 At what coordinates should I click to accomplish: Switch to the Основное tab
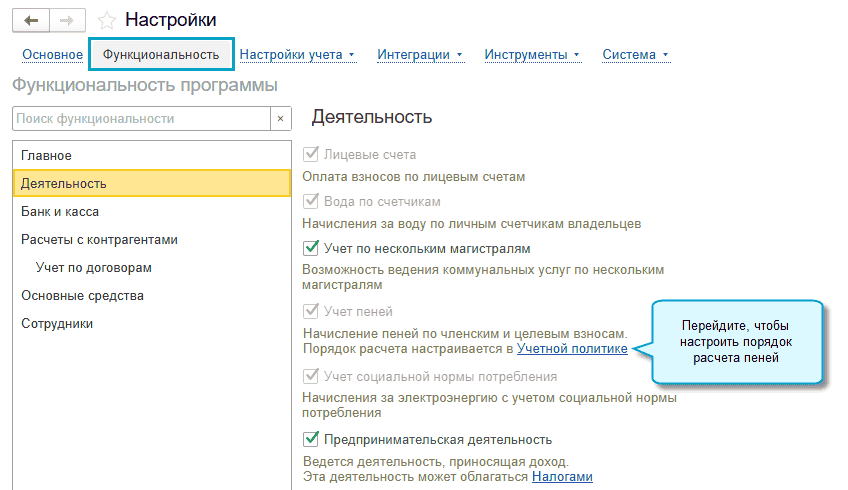click(52, 54)
